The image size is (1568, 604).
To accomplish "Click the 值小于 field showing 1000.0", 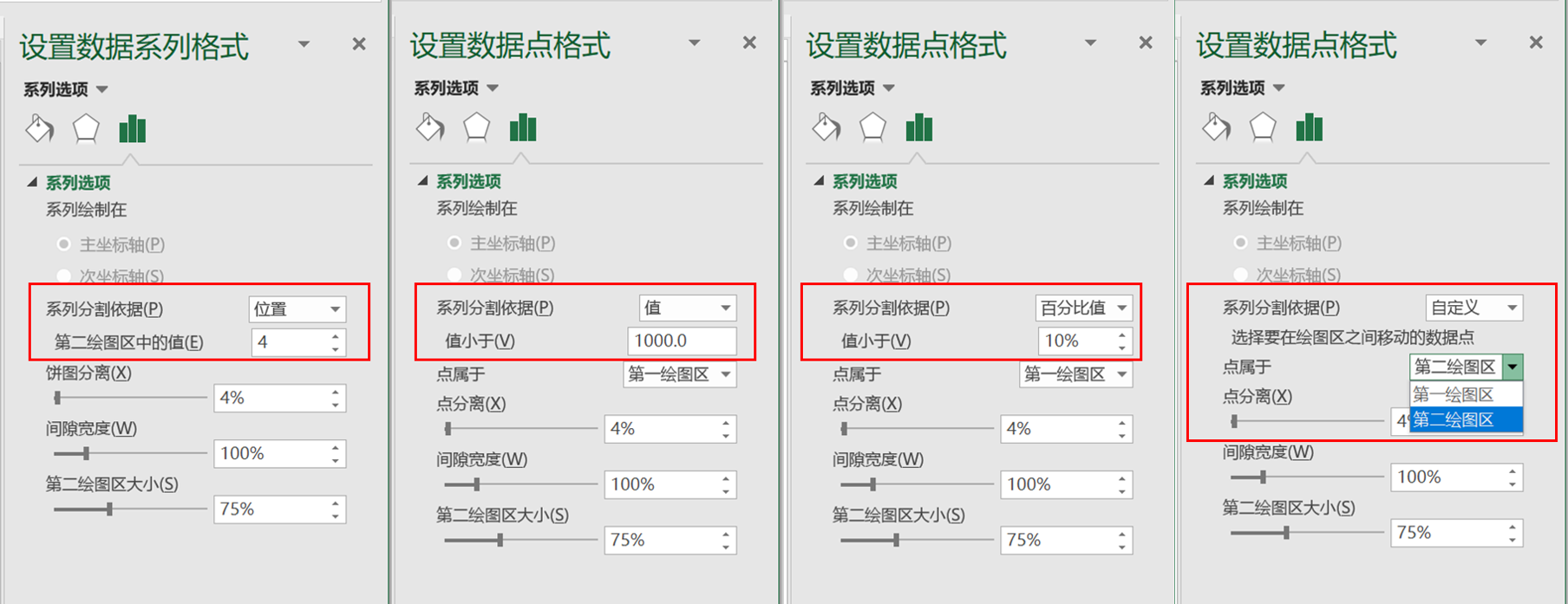I will tap(682, 341).
